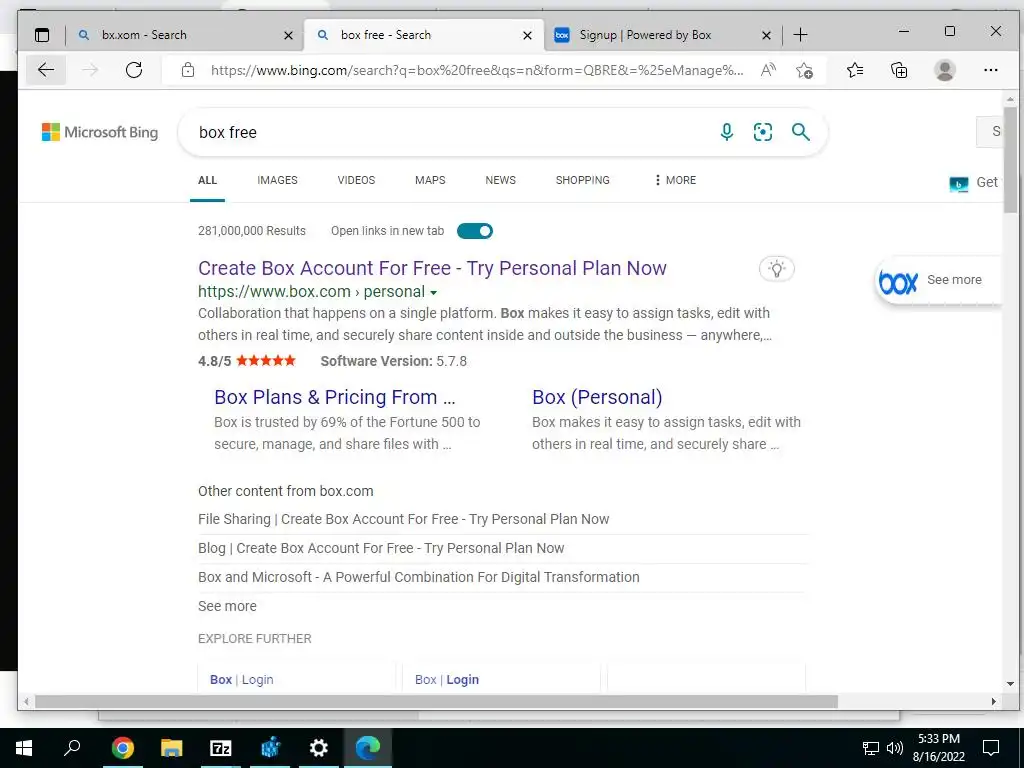This screenshot has width=1024, height=768.
Task: Go back using the back arrow
Action: 46,70
